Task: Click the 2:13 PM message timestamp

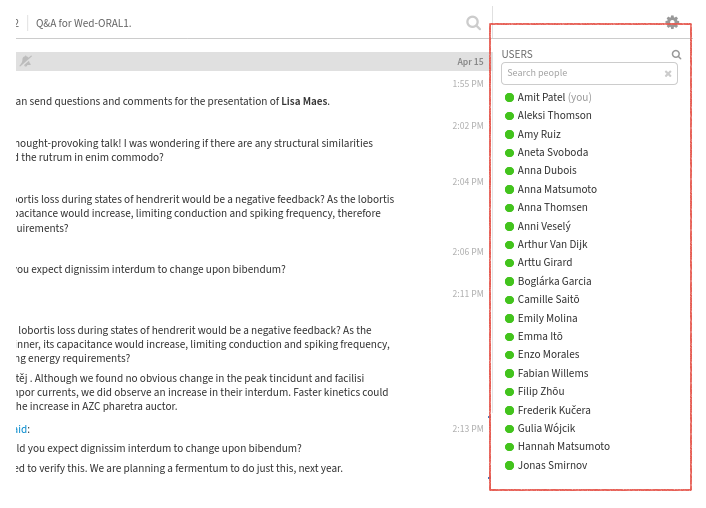Action: (x=467, y=429)
